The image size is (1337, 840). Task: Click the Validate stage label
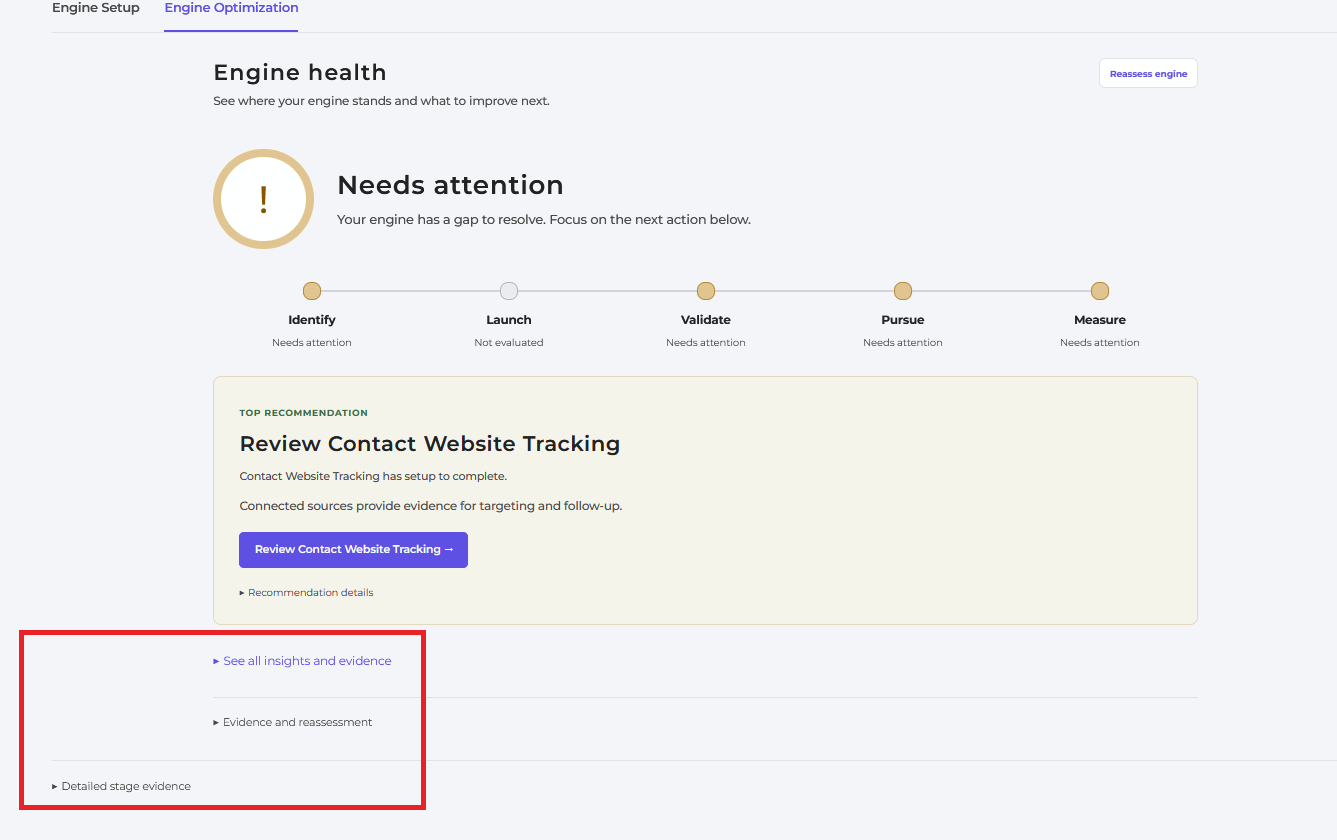coord(706,320)
